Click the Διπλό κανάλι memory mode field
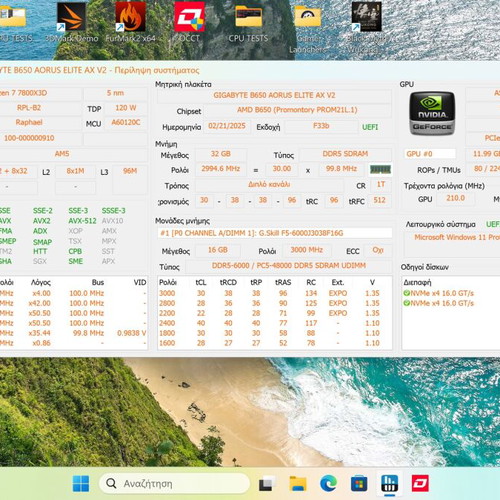Viewport: 500px width, 500px height. (269, 184)
